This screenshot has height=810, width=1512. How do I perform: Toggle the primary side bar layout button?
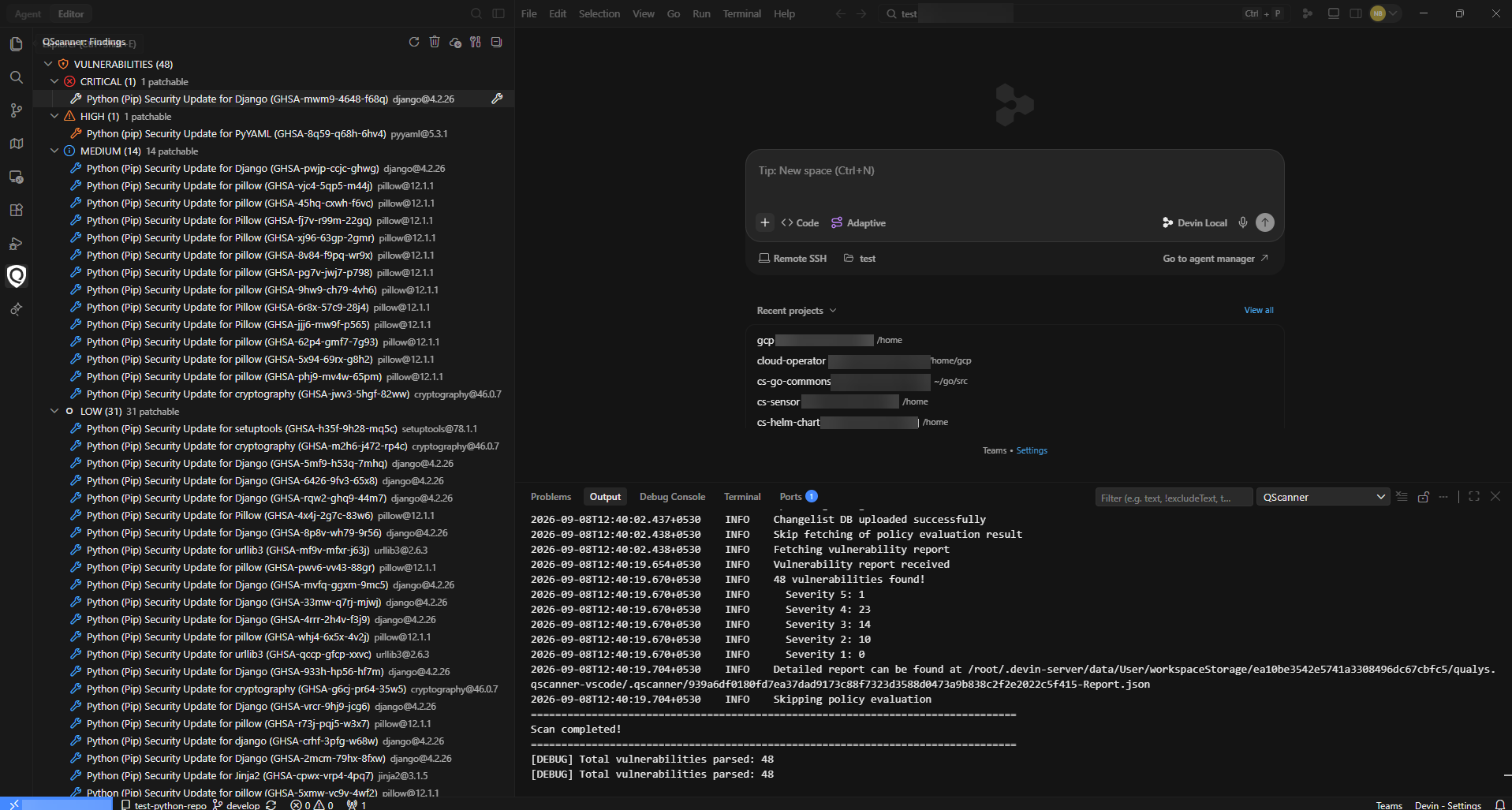[498, 13]
